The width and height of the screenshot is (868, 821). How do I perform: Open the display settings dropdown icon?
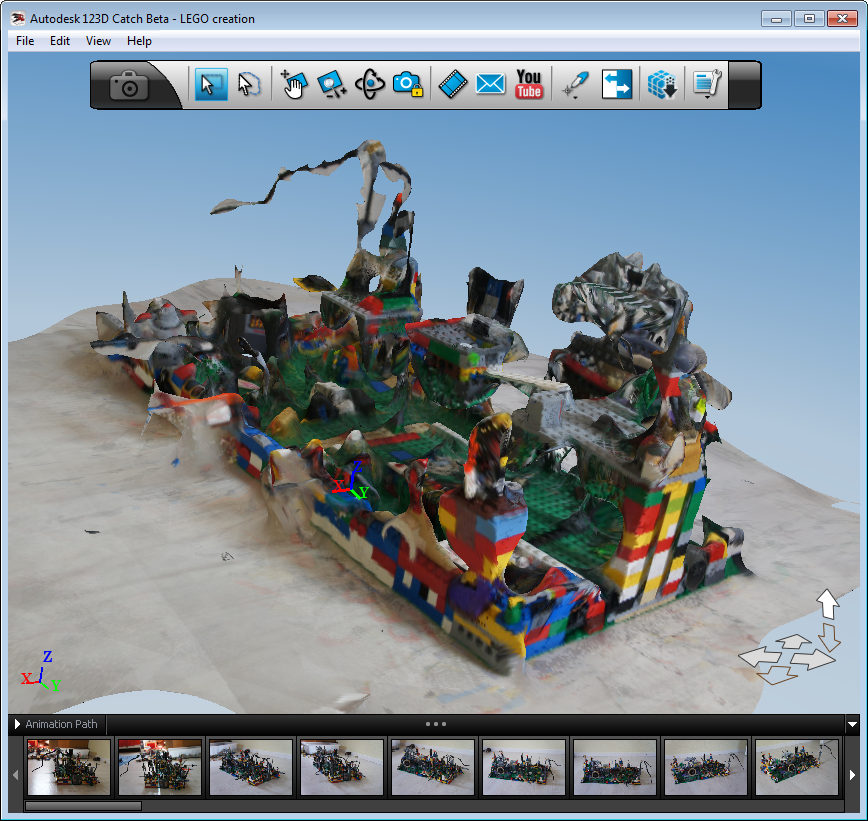tap(707, 85)
